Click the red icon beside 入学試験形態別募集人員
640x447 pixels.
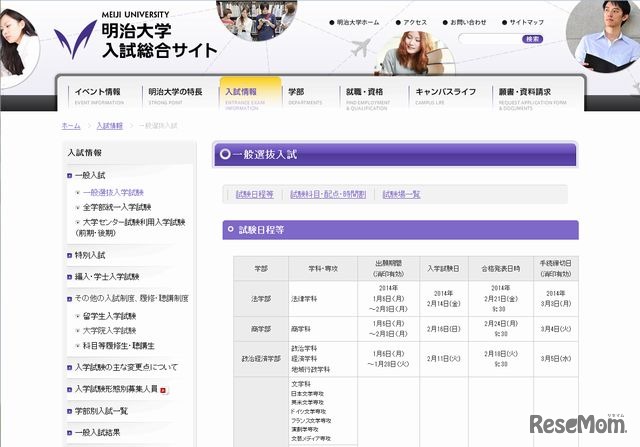point(163,389)
